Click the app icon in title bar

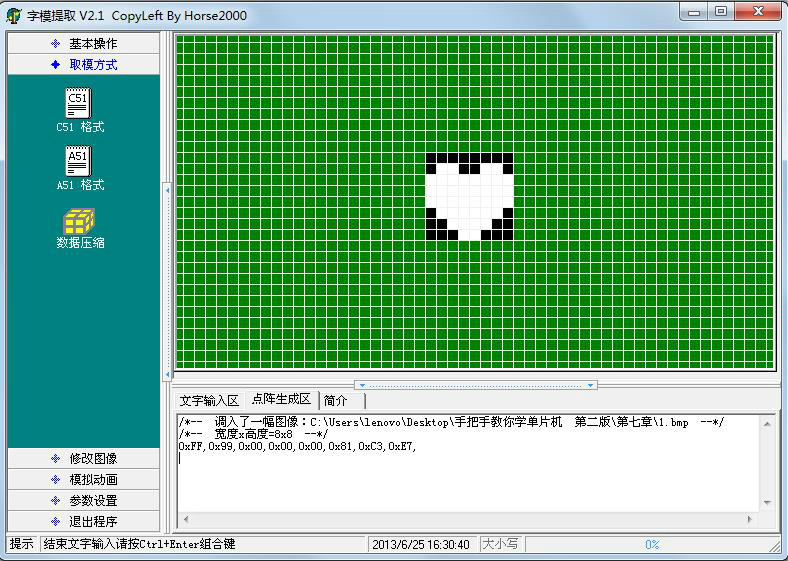pyautogui.click(x=14, y=15)
